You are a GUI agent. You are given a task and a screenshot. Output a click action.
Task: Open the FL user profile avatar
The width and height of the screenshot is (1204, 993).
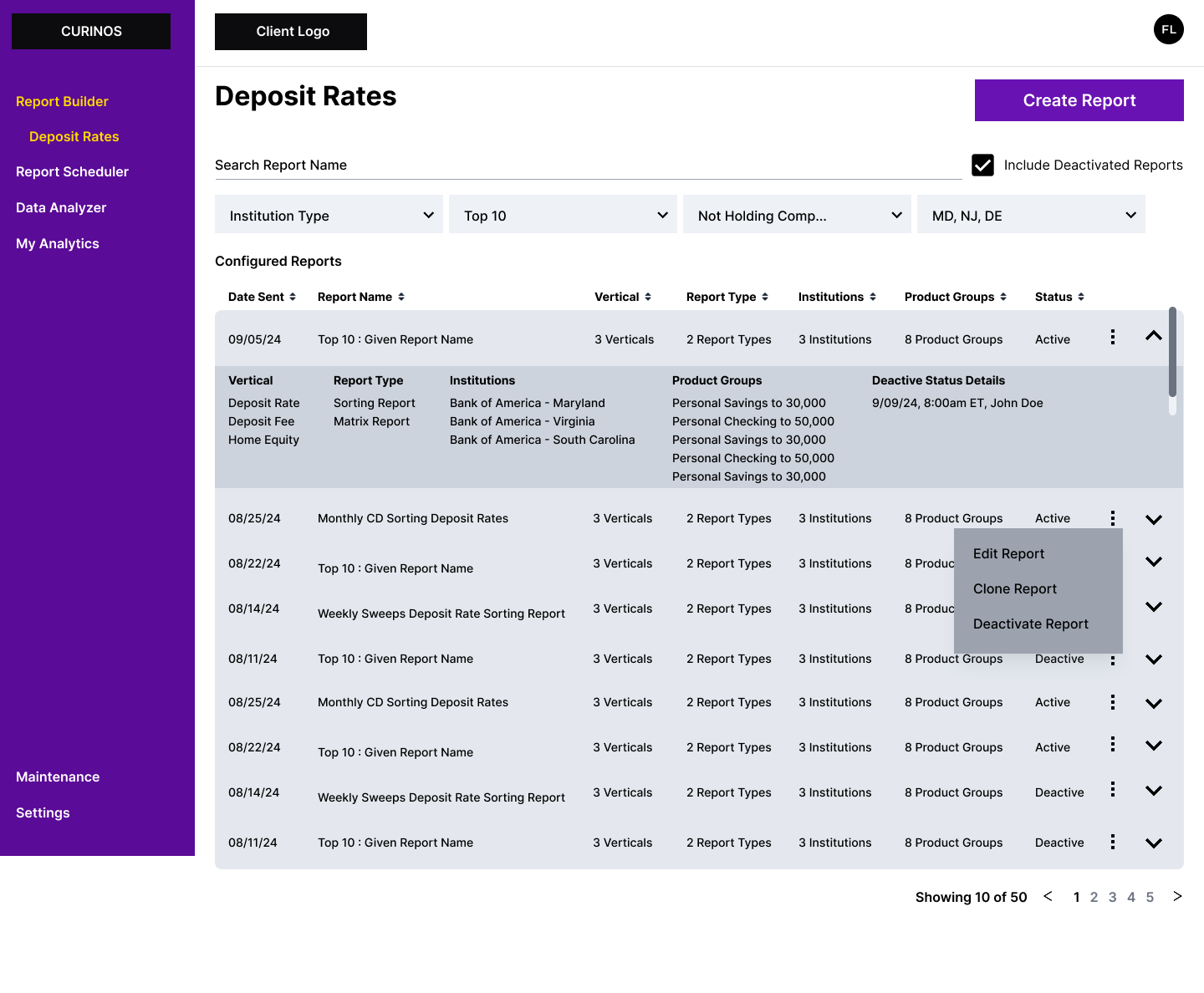1169,29
